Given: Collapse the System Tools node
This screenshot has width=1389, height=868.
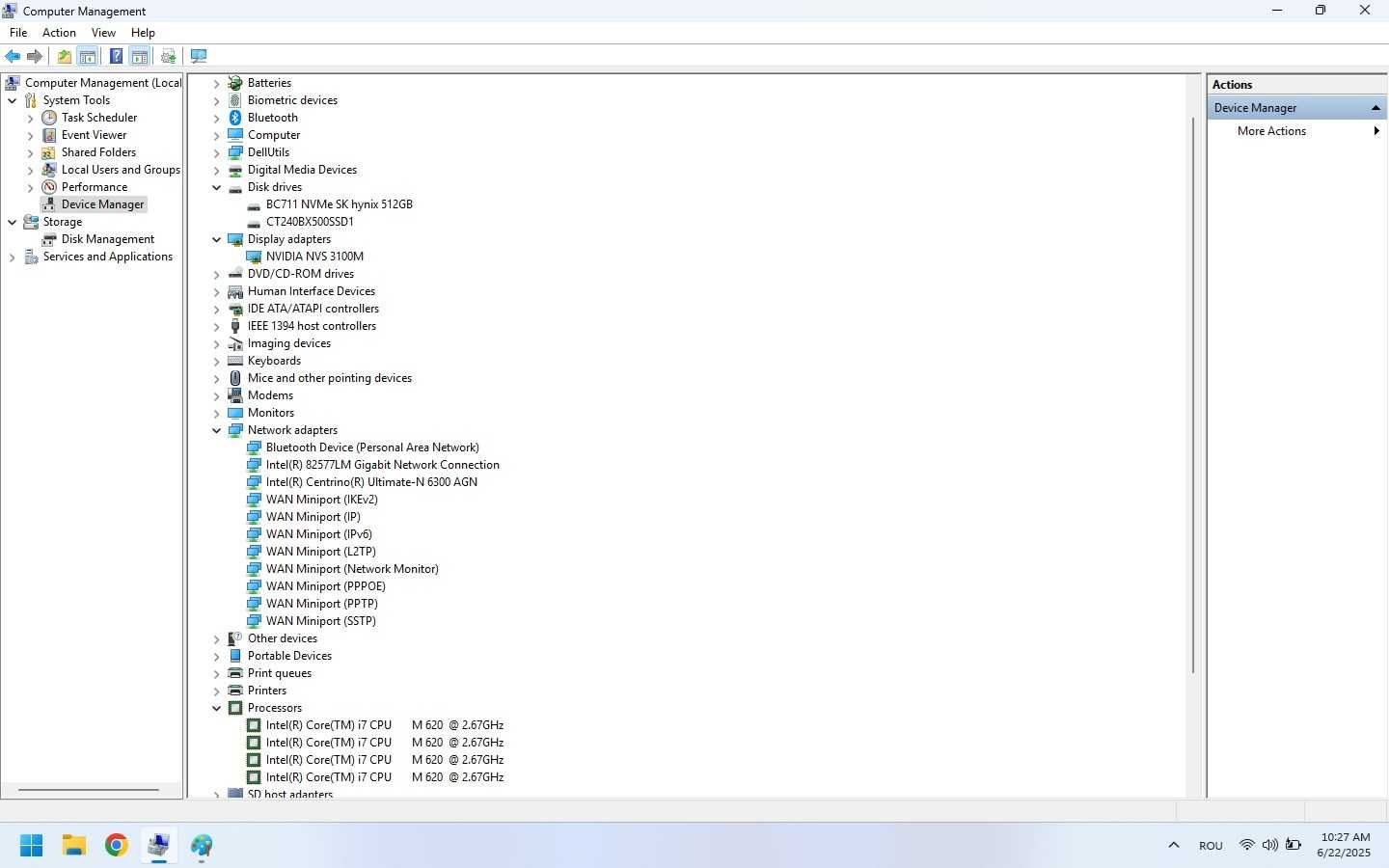Looking at the screenshot, I should click(12, 100).
